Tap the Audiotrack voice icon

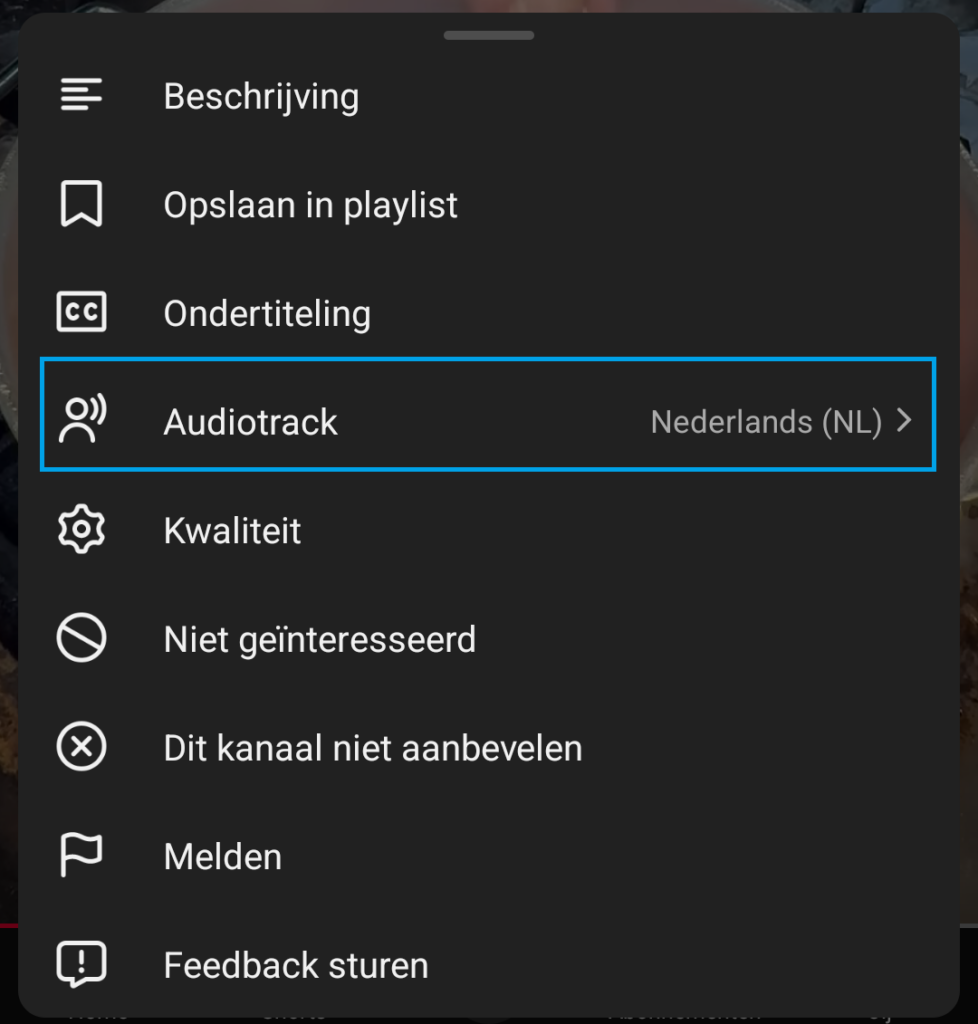click(83, 421)
